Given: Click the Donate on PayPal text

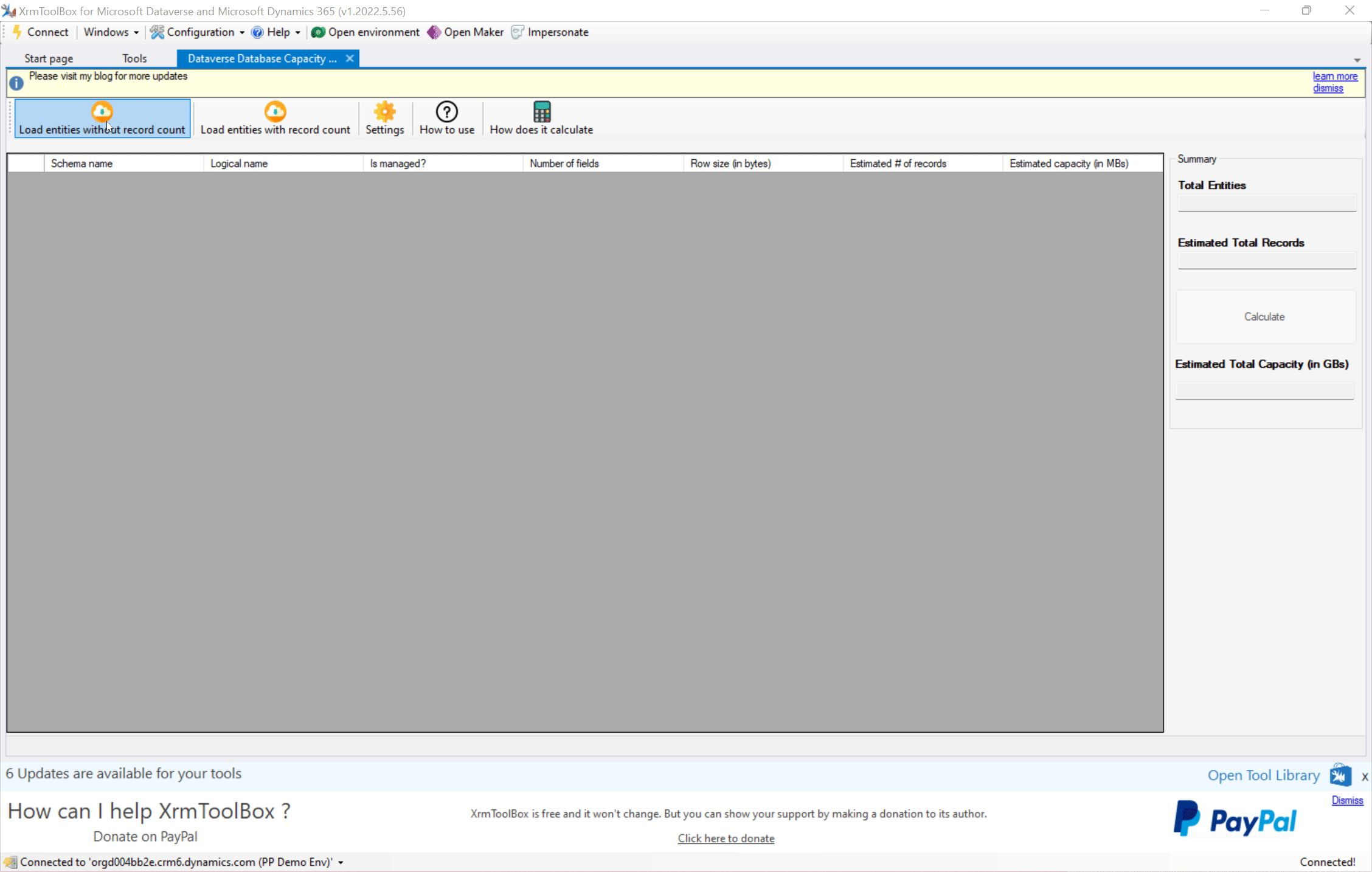Looking at the screenshot, I should [x=145, y=836].
